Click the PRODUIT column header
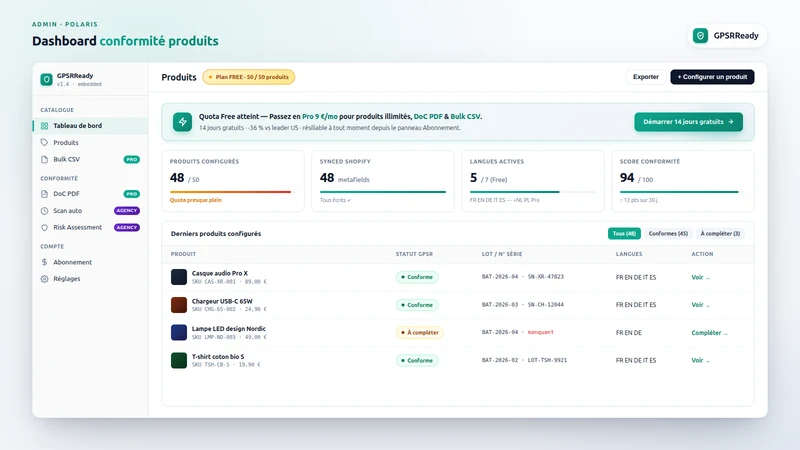Image resolution: width=800 pixels, height=450 pixels. [x=183, y=254]
